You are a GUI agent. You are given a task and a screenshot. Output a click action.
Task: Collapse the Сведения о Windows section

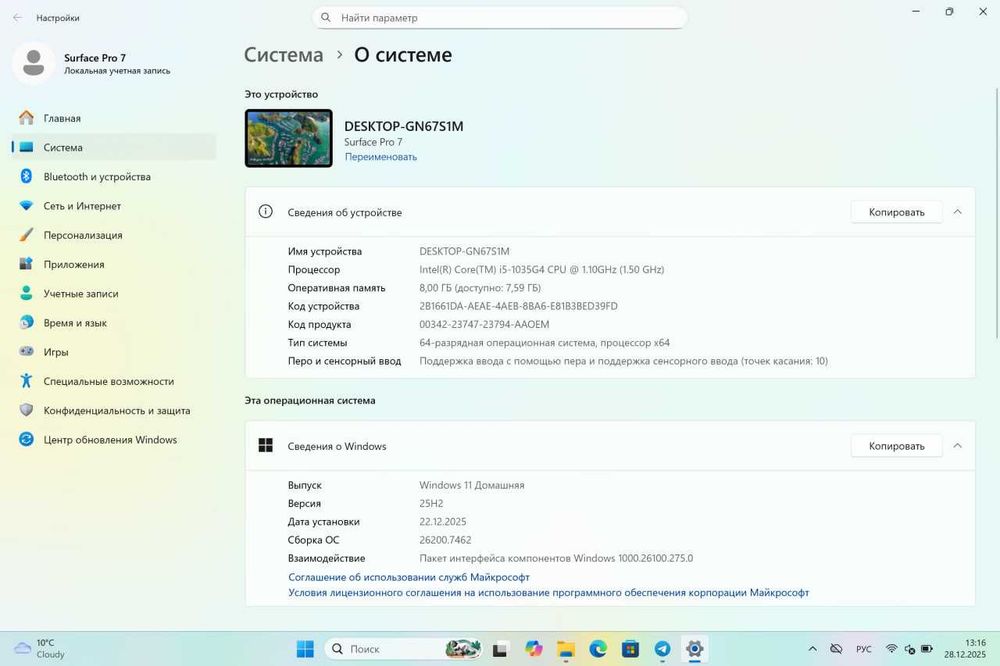coord(957,445)
